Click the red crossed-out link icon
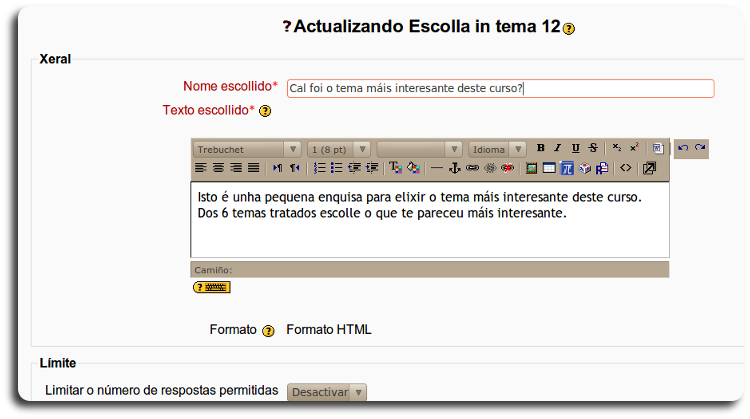 tap(507, 168)
